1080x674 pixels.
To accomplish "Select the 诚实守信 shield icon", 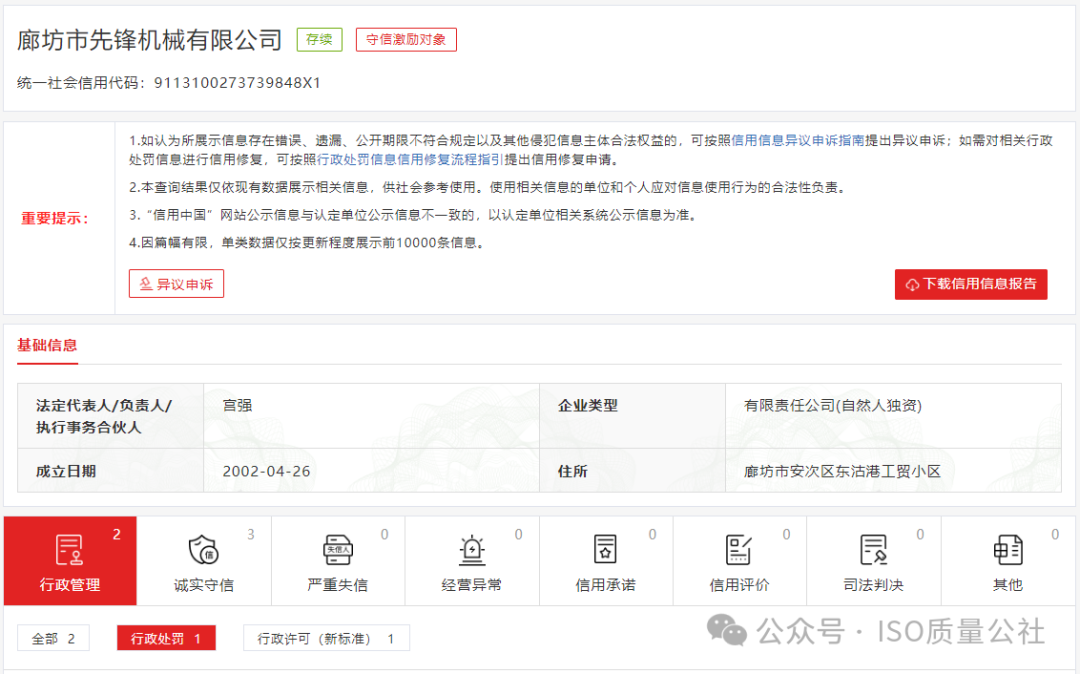I will click(x=203, y=550).
